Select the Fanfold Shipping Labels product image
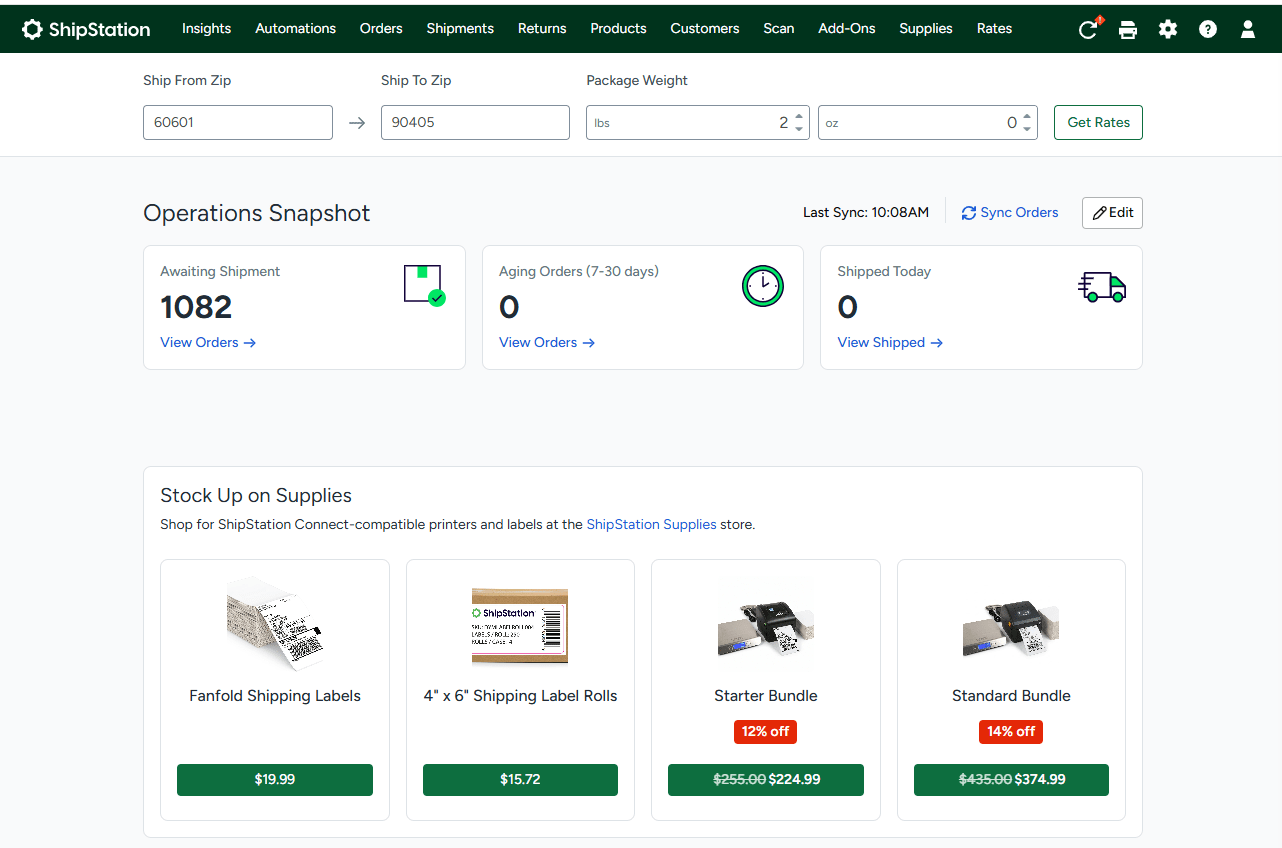 pyautogui.click(x=275, y=623)
